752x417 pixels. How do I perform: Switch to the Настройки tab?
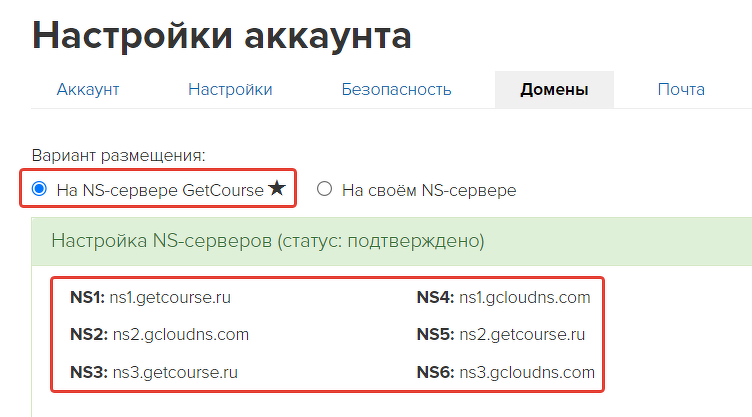click(x=230, y=90)
